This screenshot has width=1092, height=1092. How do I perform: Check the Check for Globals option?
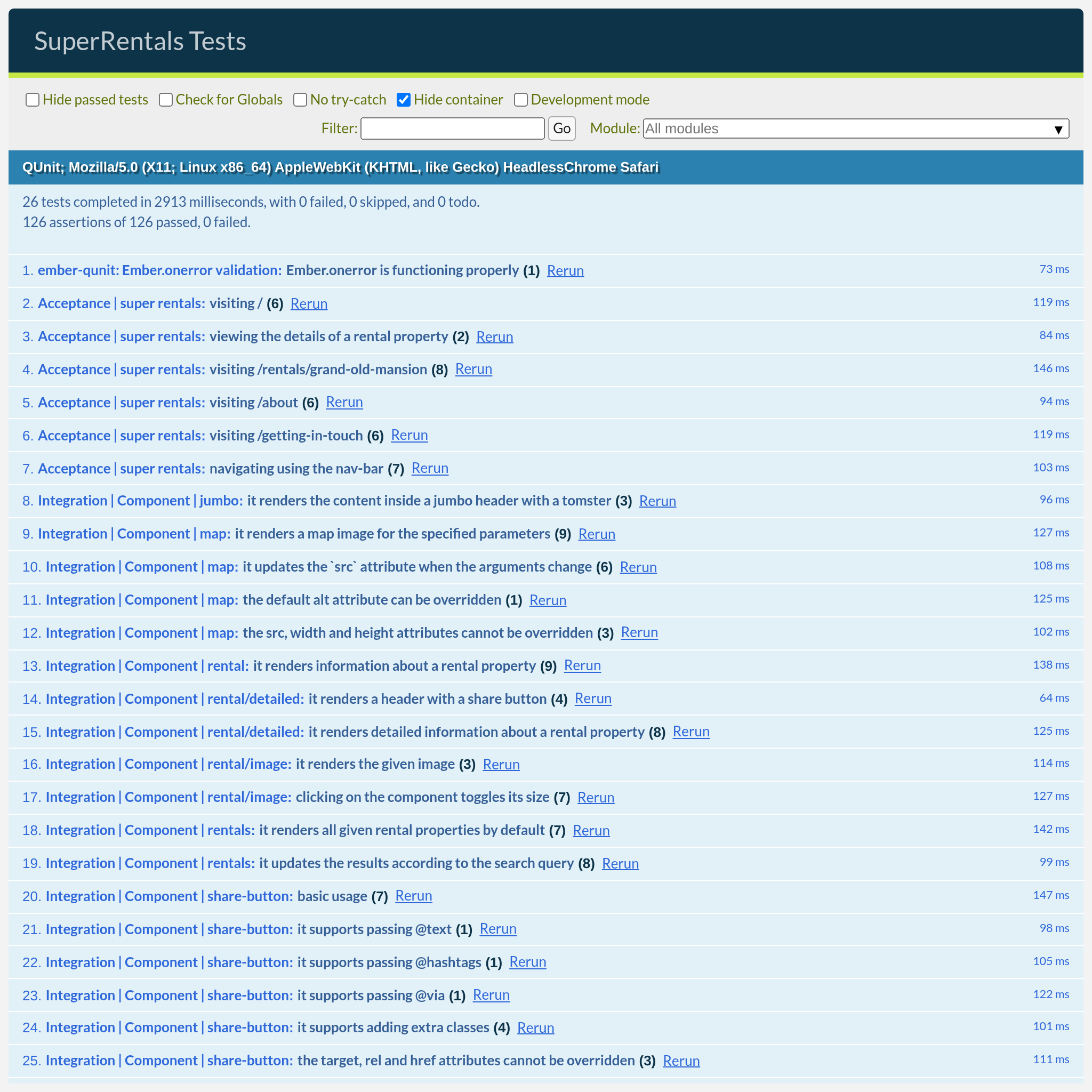pos(166,100)
